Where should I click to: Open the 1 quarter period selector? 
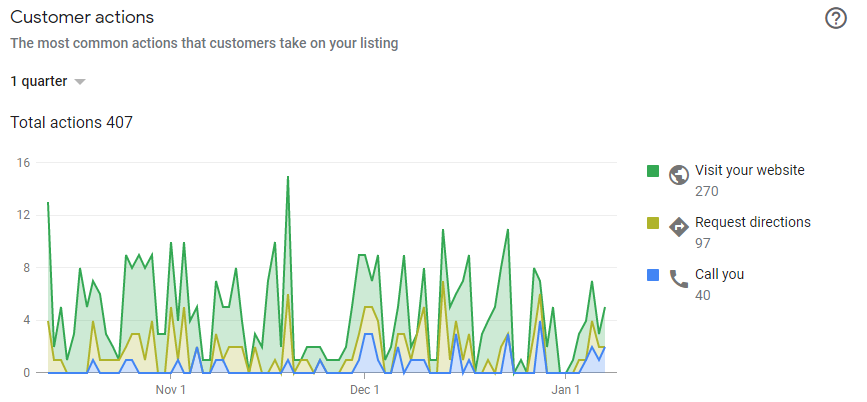point(48,81)
